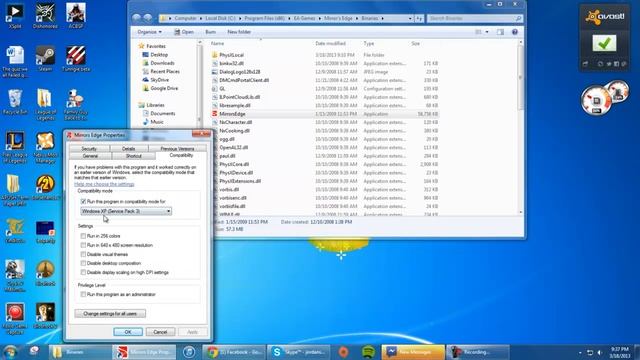Expand the address bar history dropdown
The width and height of the screenshot is (640, 360).
(410, 18)
